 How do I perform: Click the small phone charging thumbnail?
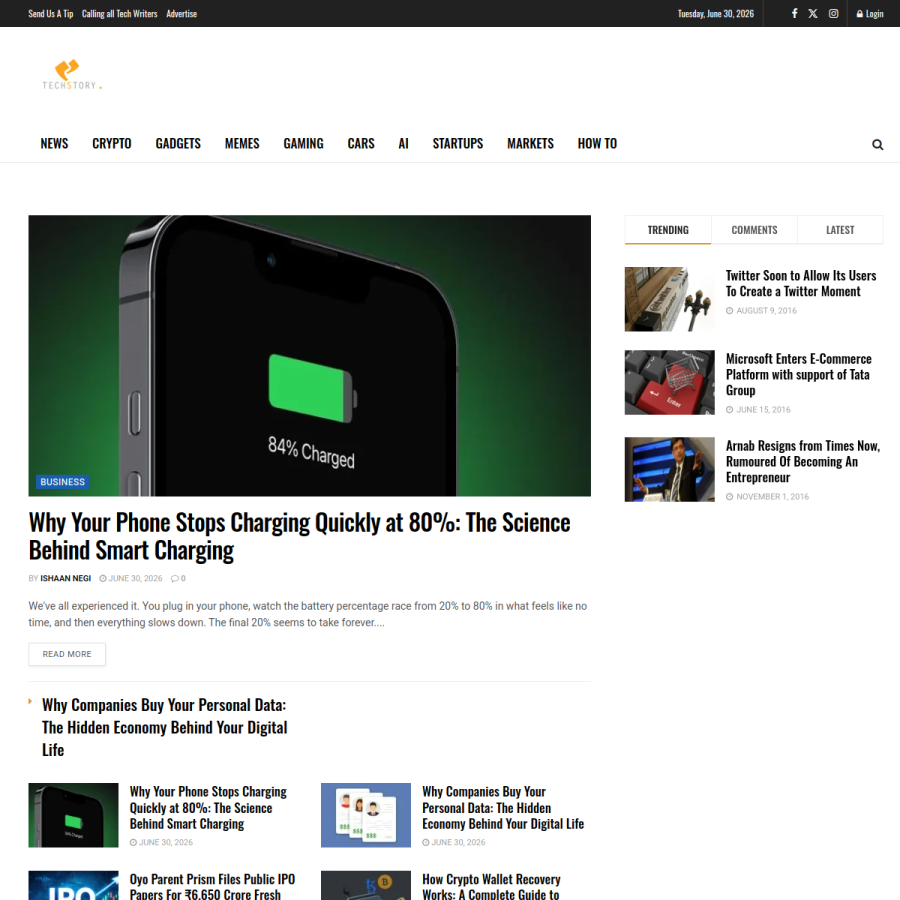(x=73, y=815)
